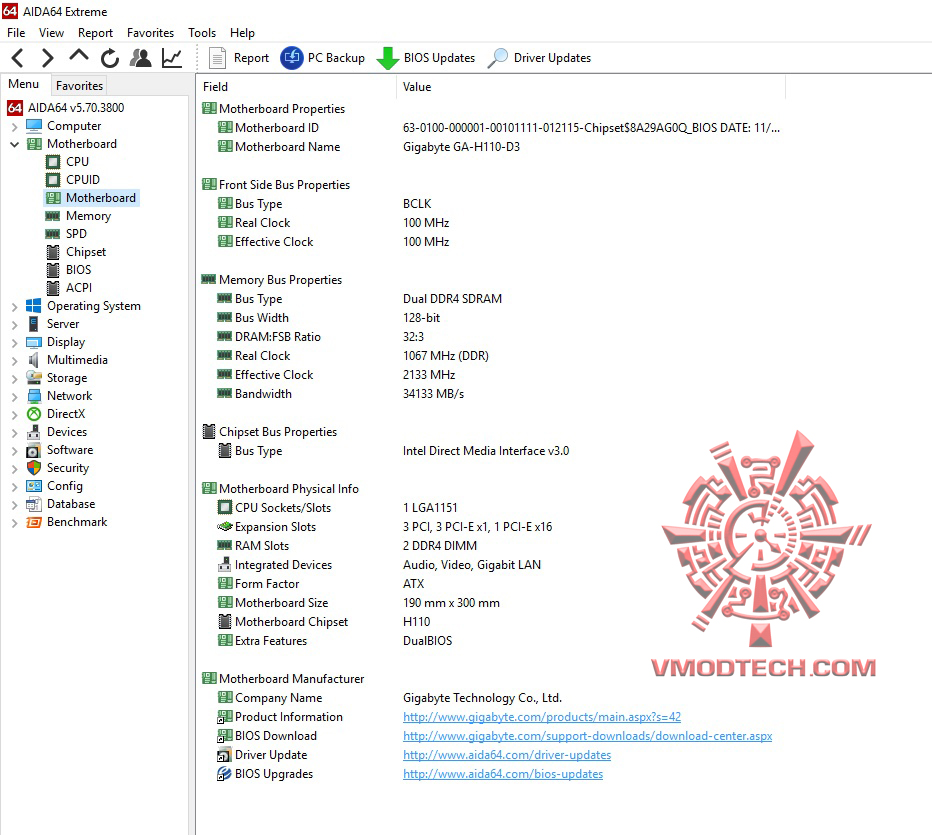
Task: Refresh the page with the circular arrow
Action: tap(109, 58)
